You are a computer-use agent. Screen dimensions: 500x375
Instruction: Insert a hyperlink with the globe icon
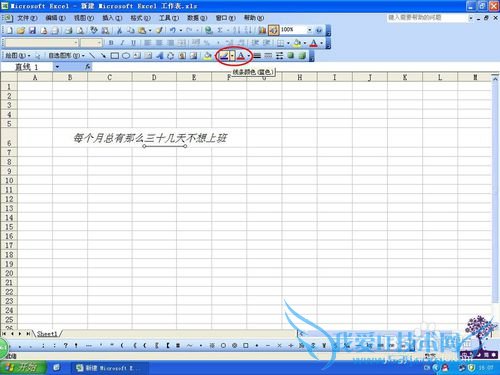(x=209, y=30)
